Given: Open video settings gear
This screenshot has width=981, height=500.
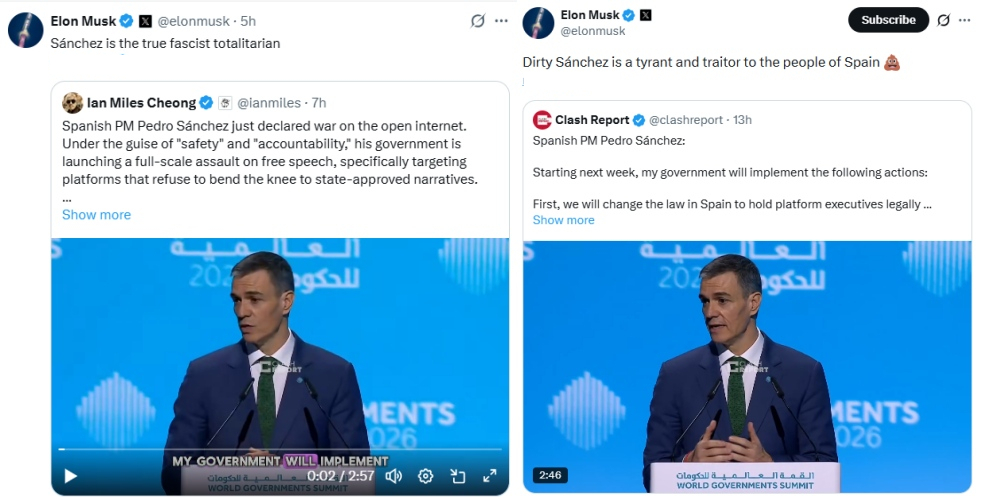Looking at the screenshot, I should coord(425,476).
